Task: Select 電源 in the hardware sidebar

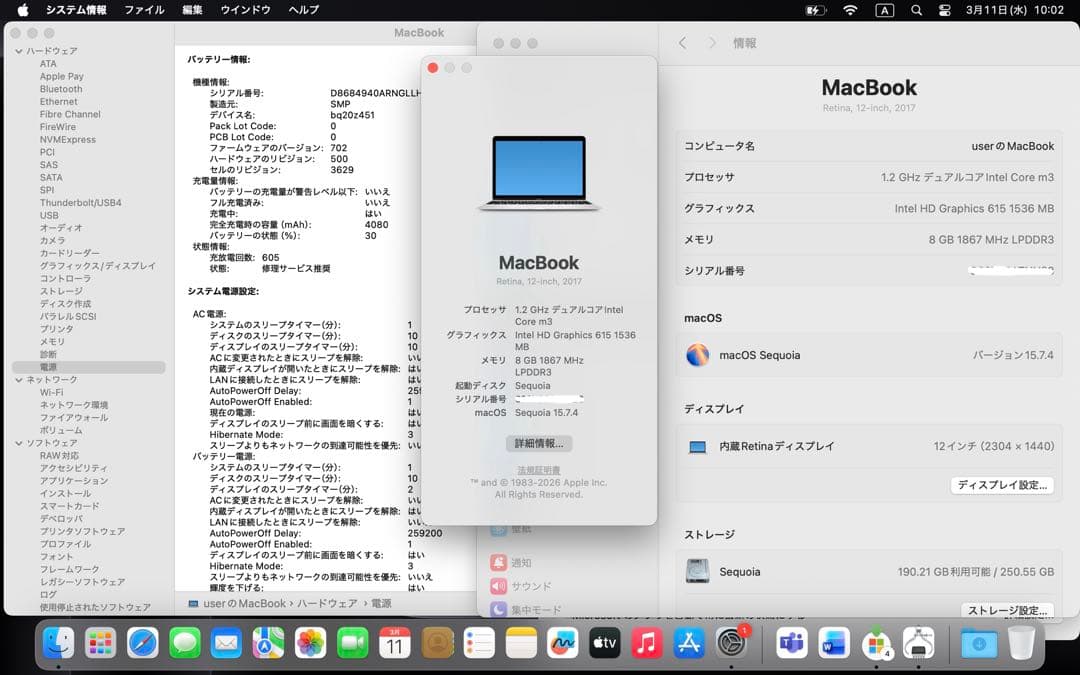Action: click(47, 365)
